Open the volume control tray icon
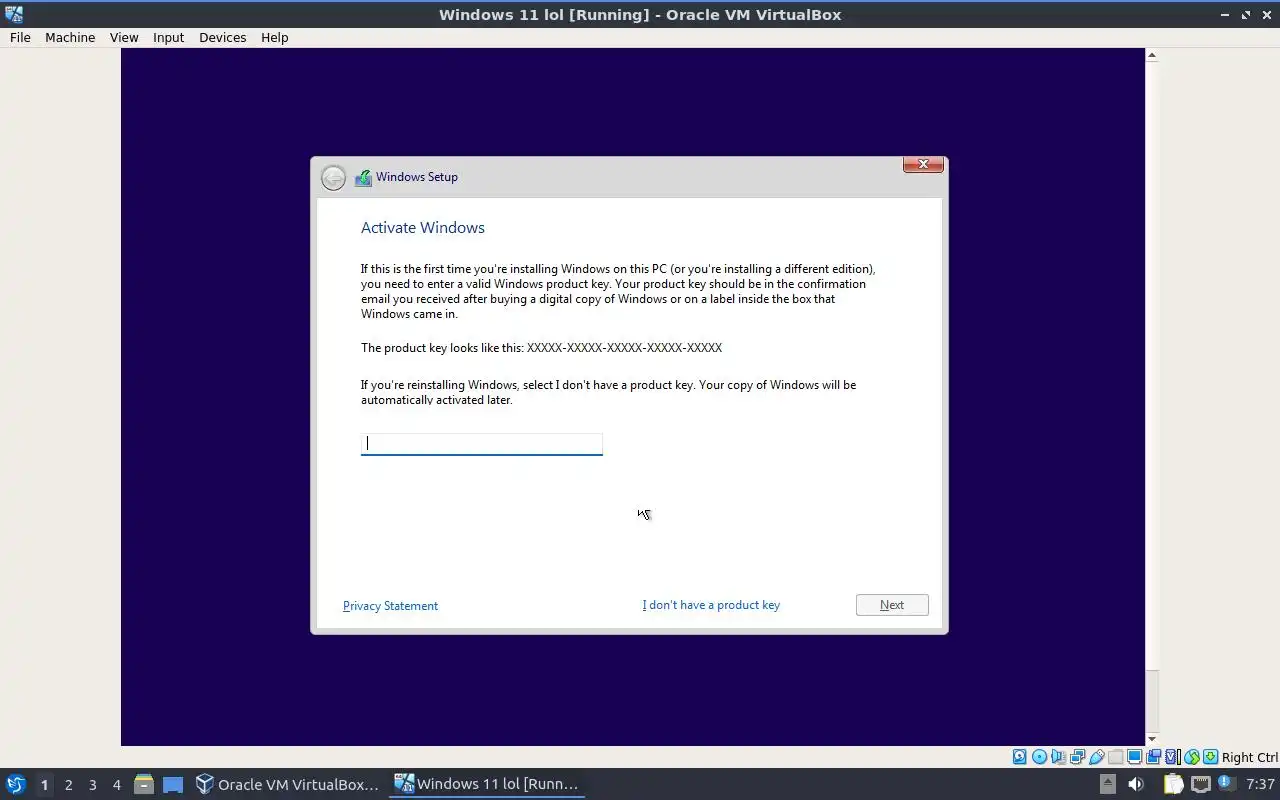 [x=1135, y=784]
